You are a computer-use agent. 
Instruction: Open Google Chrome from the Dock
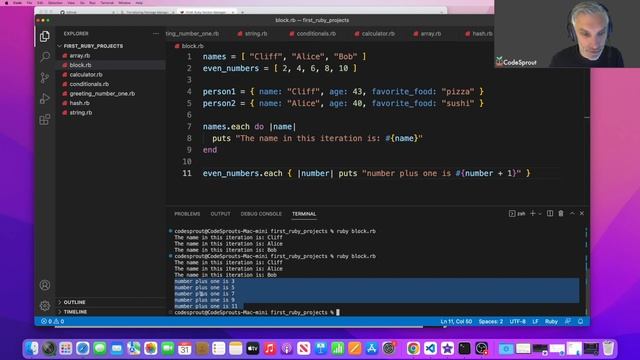click(413, 348)
